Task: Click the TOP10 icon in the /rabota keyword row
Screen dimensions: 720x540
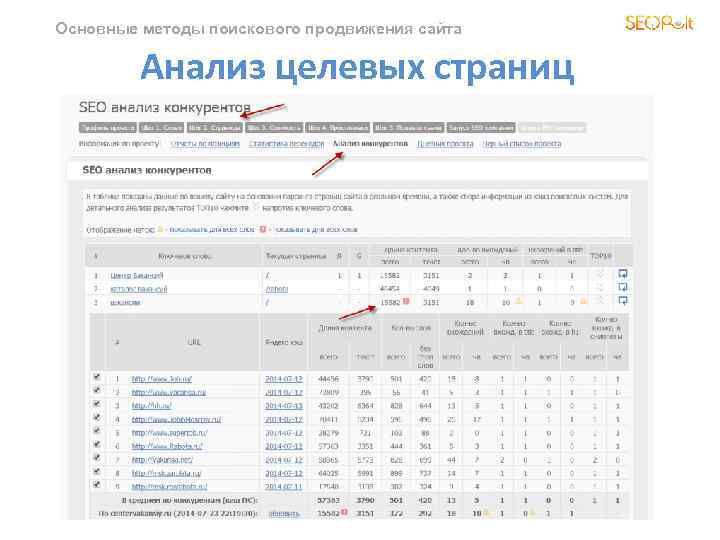Action: coord(600,288)
